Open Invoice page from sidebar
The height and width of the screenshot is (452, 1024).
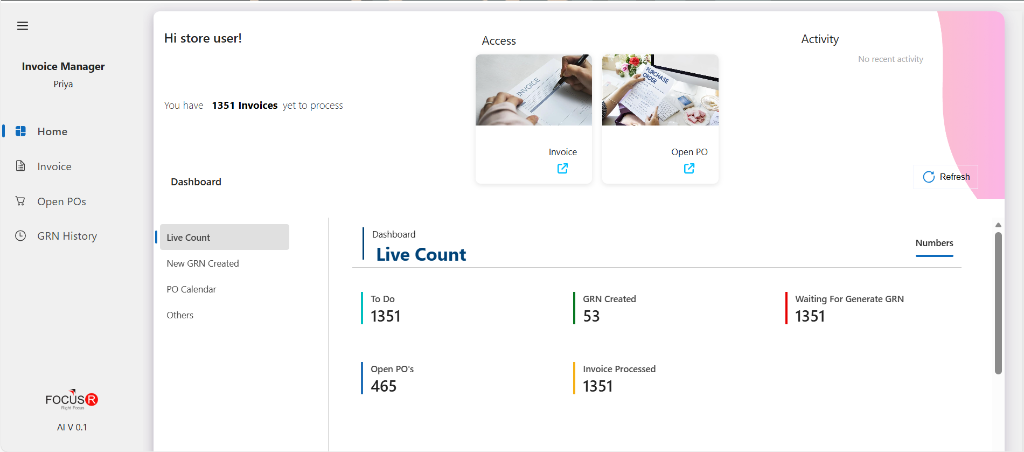(x=54, y=167)
